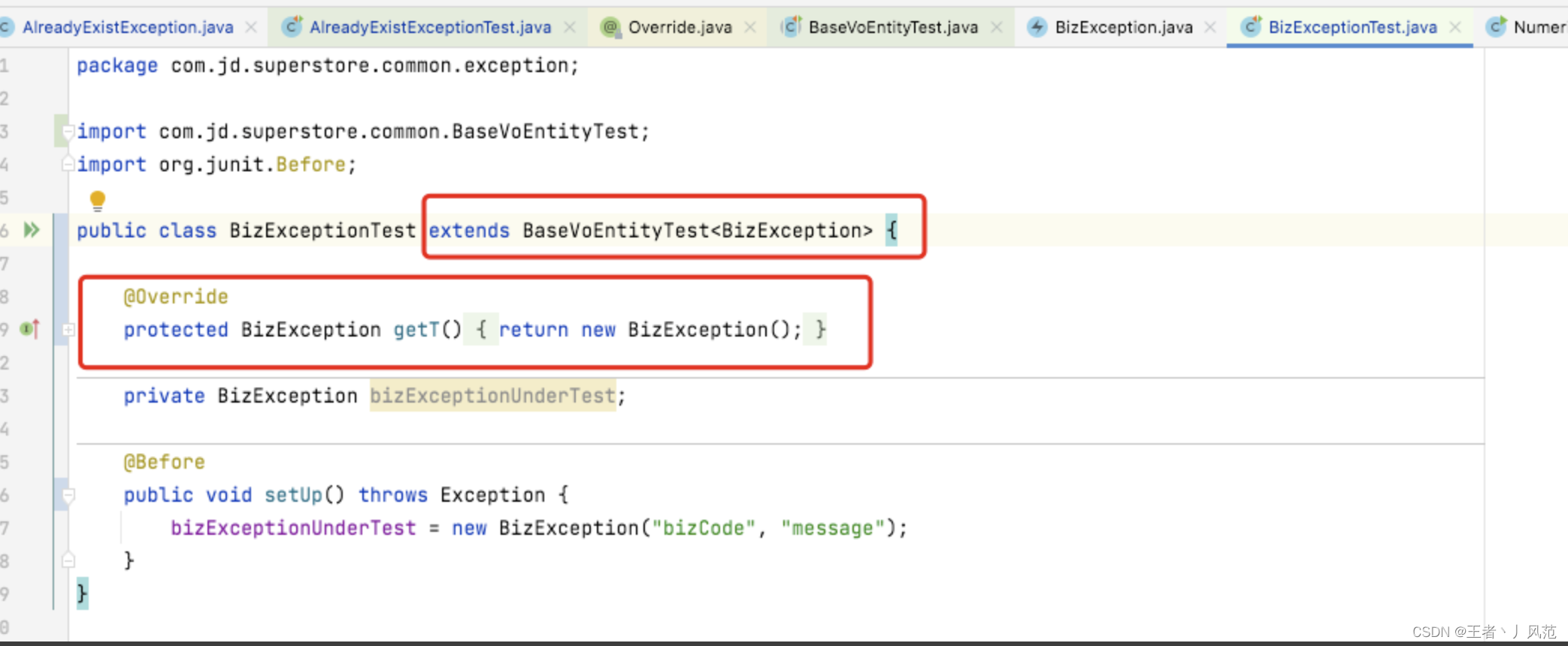Click the extends keyword
Screen dimensions: 1568x646
click(469, 231)
